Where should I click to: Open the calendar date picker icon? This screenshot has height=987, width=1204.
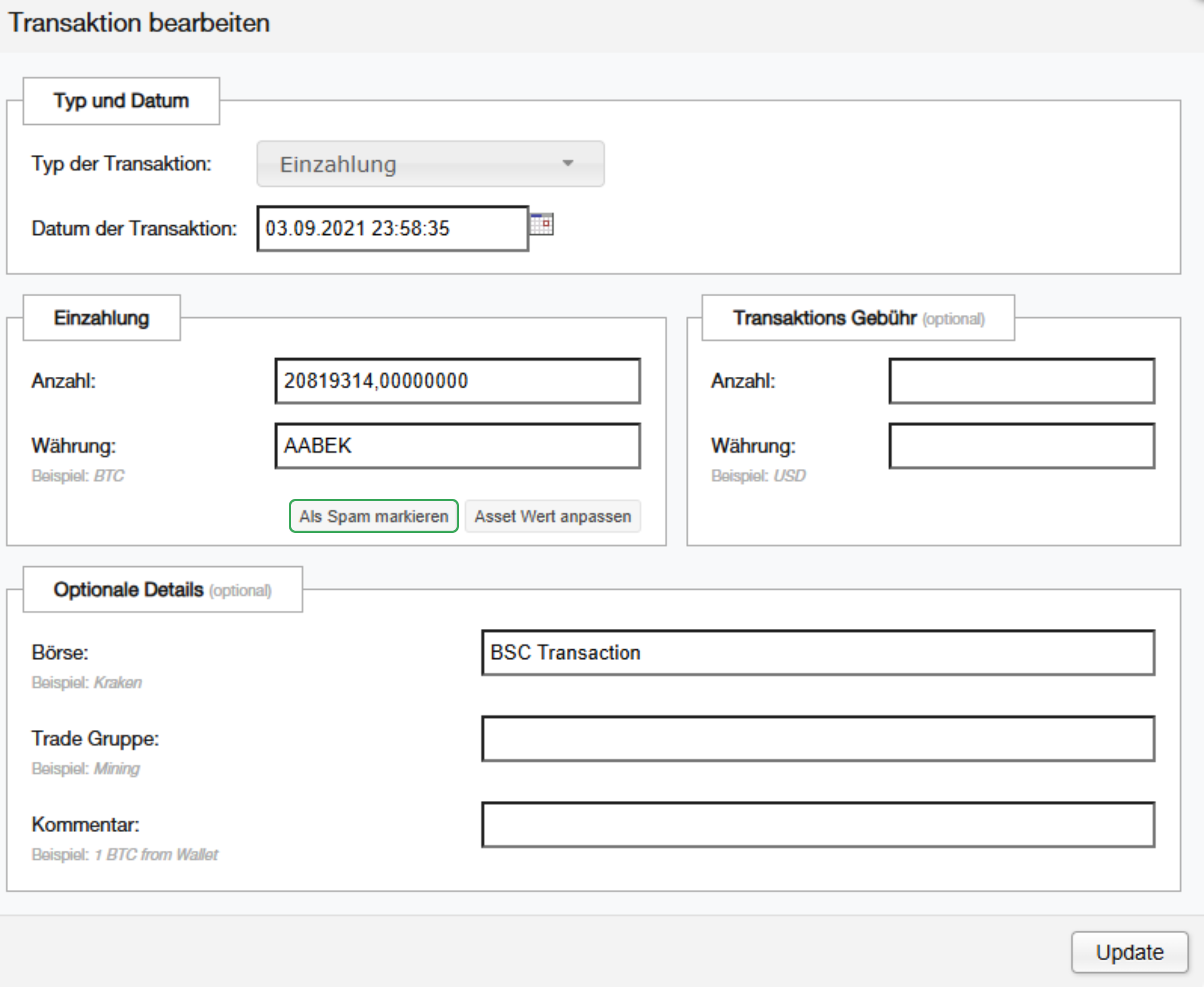[541, 224]
